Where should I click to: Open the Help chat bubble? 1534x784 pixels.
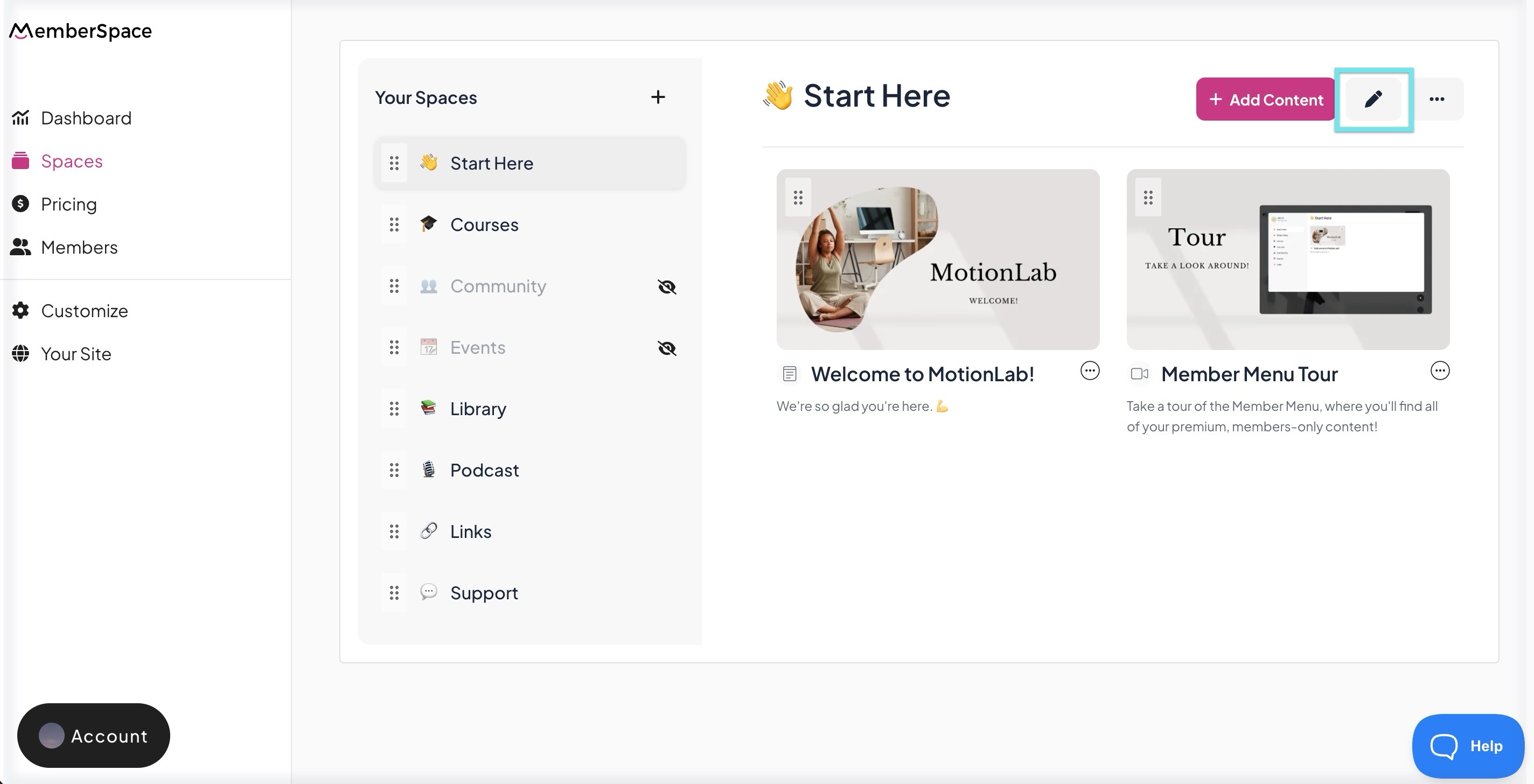coord(1467,745)
